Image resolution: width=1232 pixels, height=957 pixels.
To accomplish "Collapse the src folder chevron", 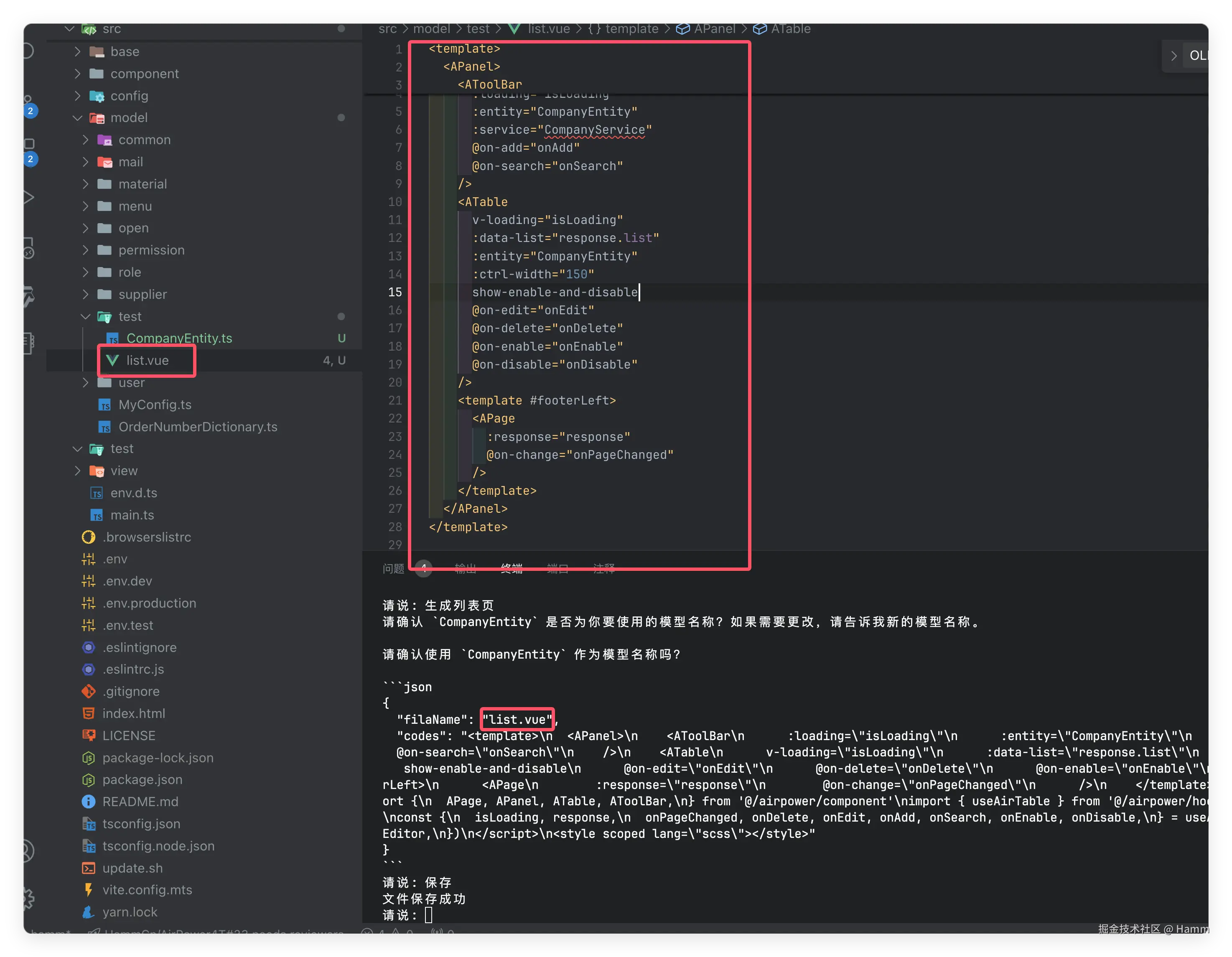I will point(69,29).
